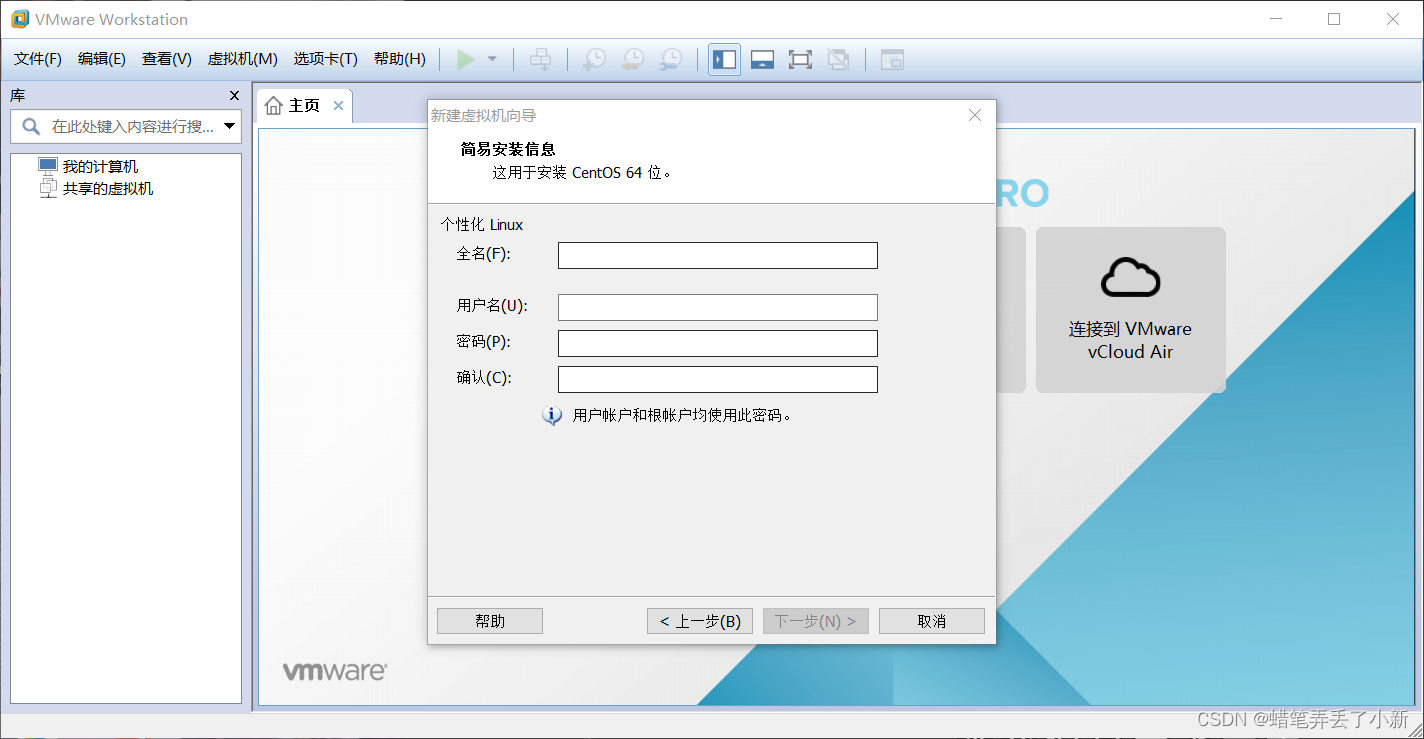Toggle the library sidebar view icon
1424x739 pixels.
tap(724, 60)
